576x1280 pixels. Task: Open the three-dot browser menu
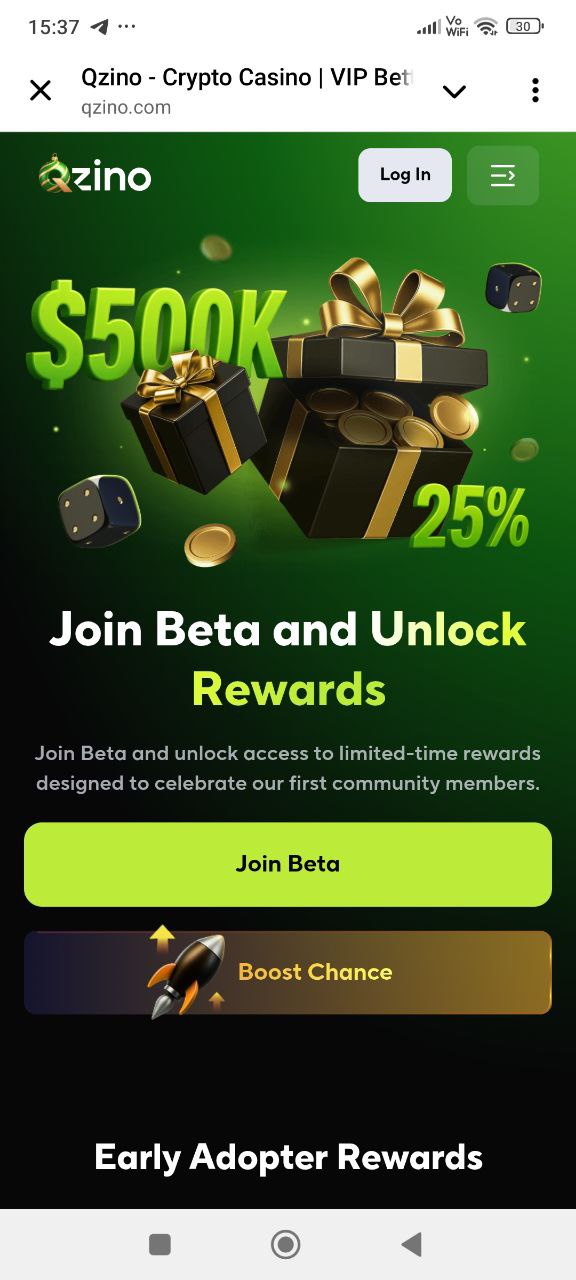[x=535, y=90]
